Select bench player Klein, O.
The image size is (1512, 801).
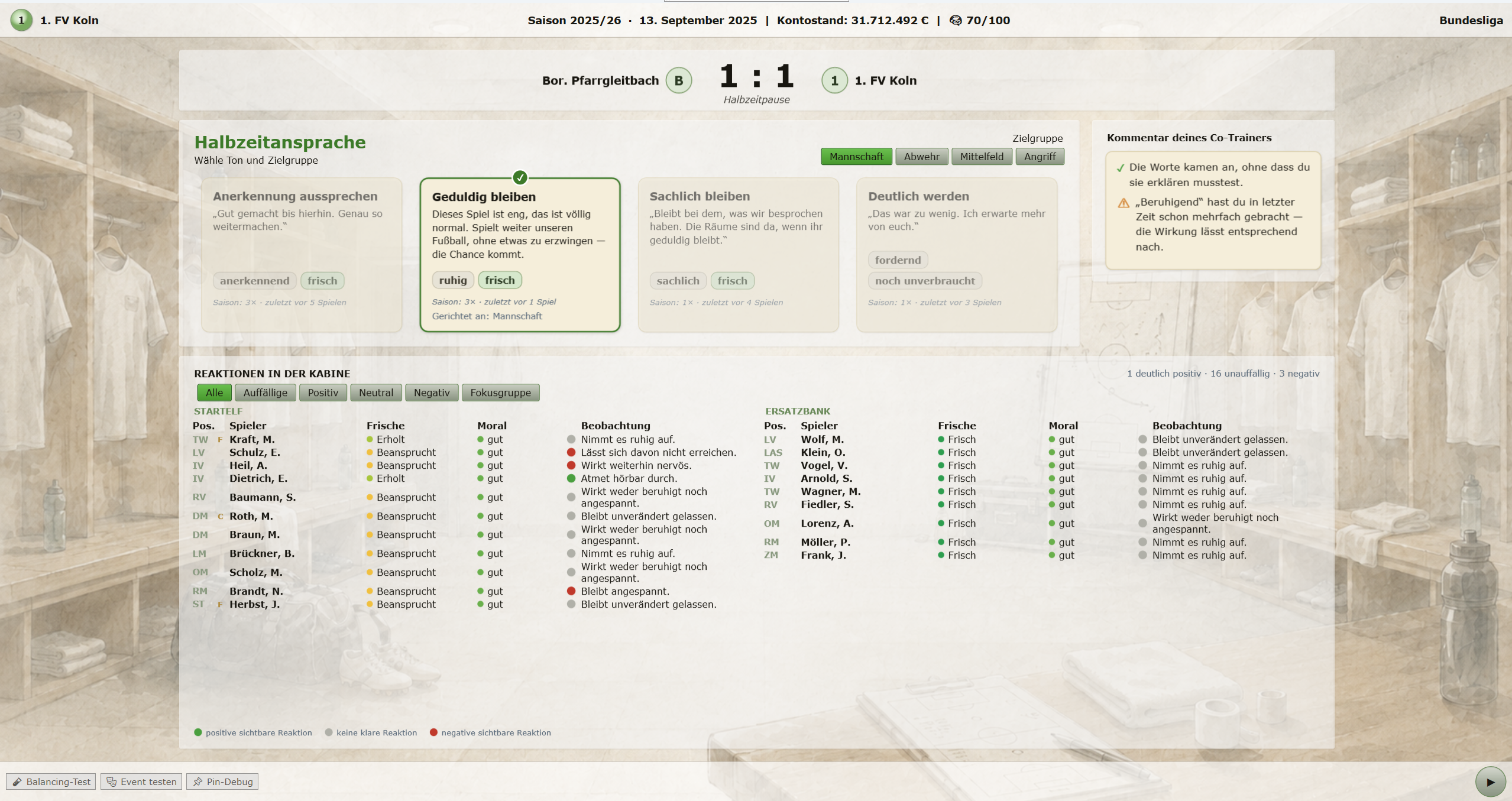(823, 452)
